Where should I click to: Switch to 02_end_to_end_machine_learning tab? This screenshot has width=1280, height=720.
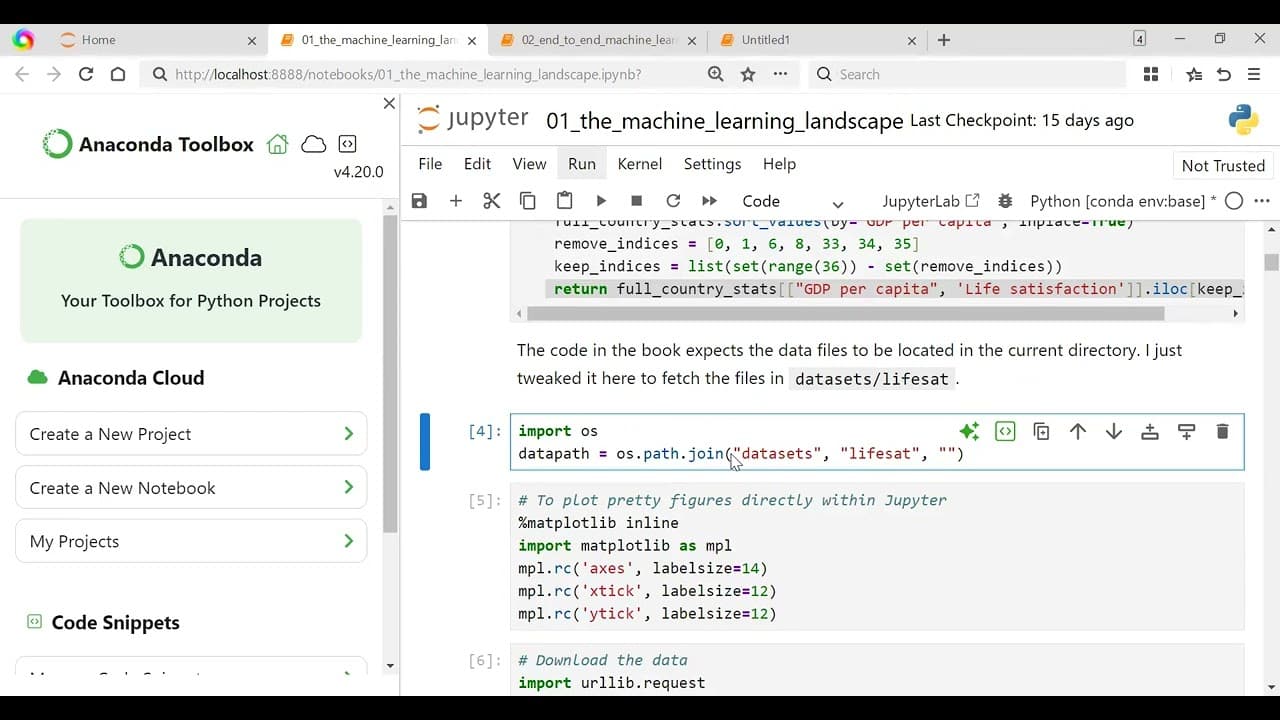pos(599,40)
